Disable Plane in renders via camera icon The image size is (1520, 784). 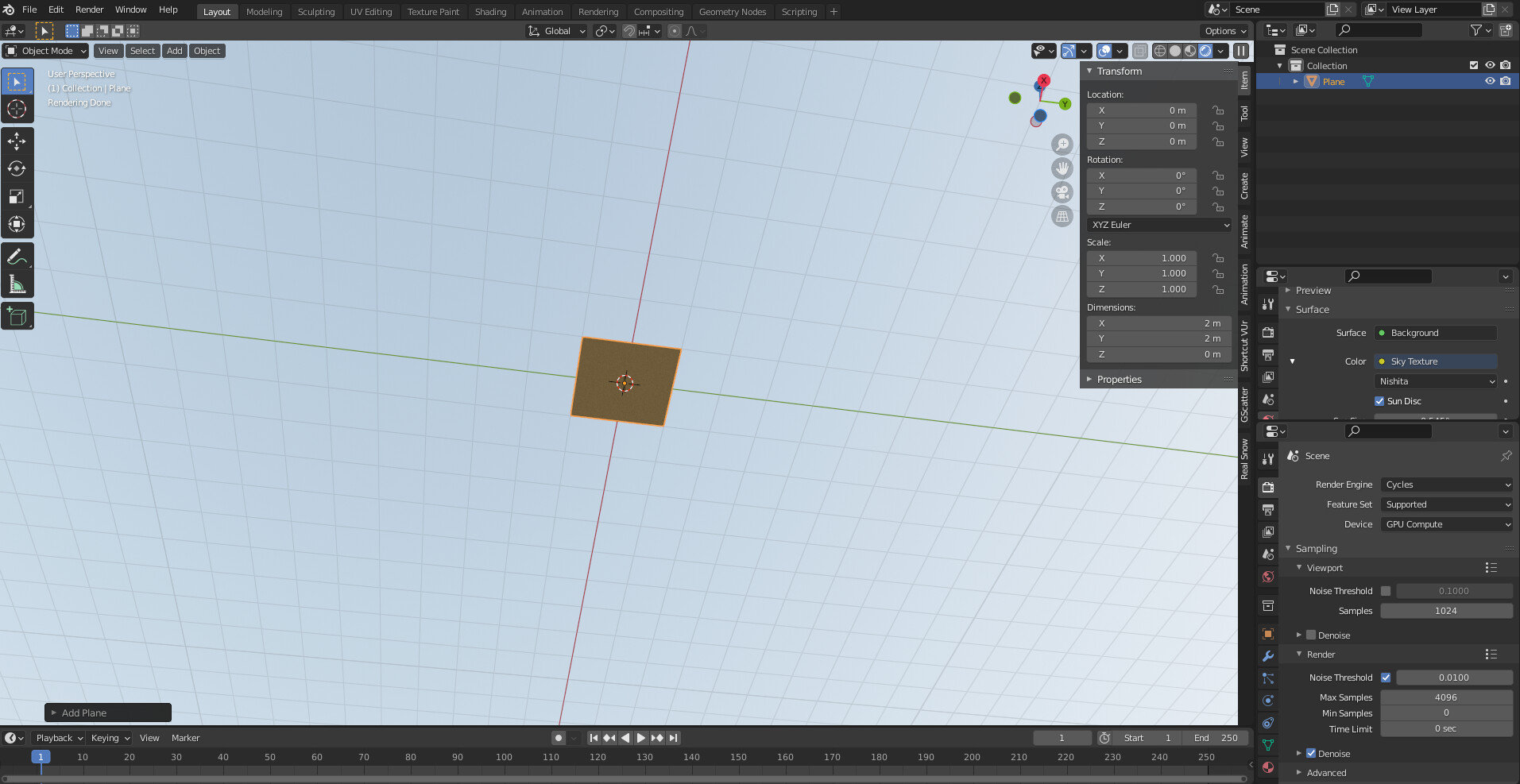tap(1506, 81)
